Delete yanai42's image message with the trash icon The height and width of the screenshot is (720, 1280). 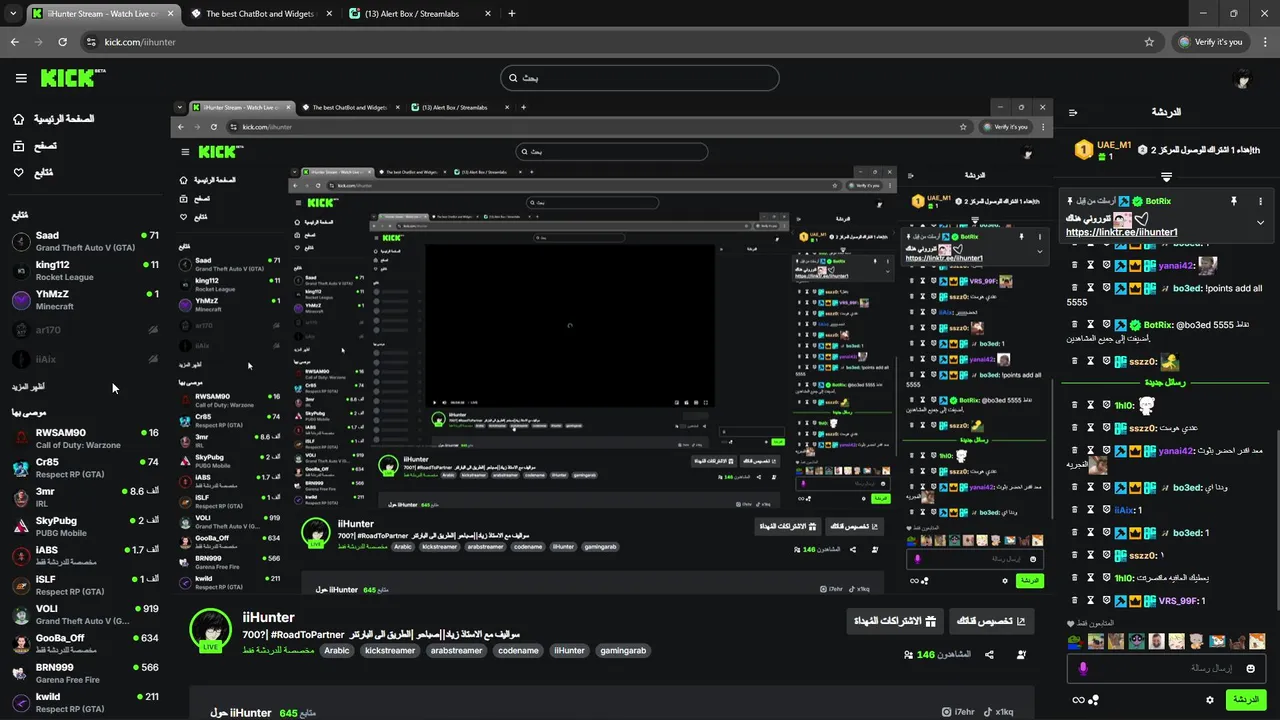(x=1075, y=266)
